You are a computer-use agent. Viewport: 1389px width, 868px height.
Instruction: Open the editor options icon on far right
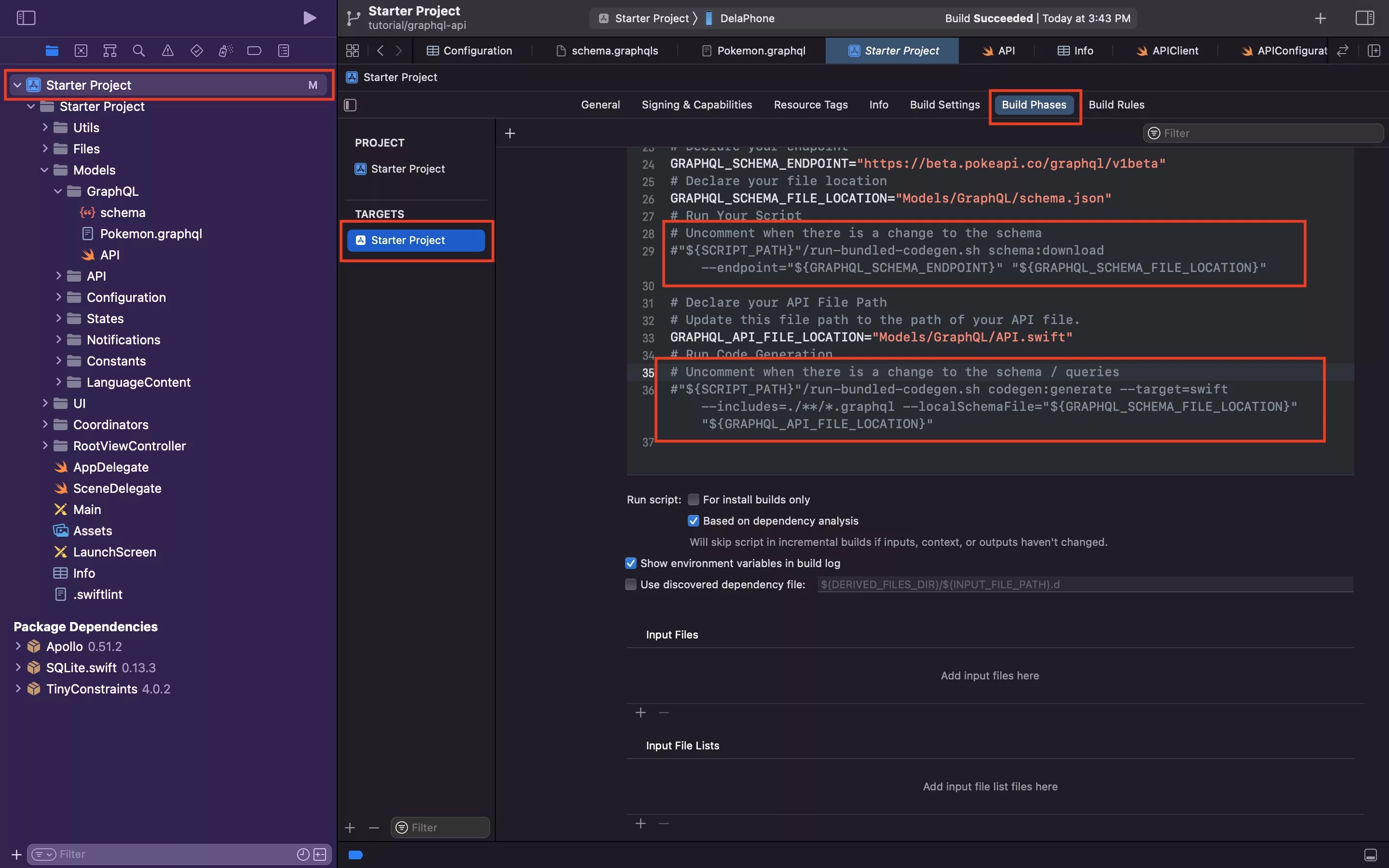pos(1374,51)
